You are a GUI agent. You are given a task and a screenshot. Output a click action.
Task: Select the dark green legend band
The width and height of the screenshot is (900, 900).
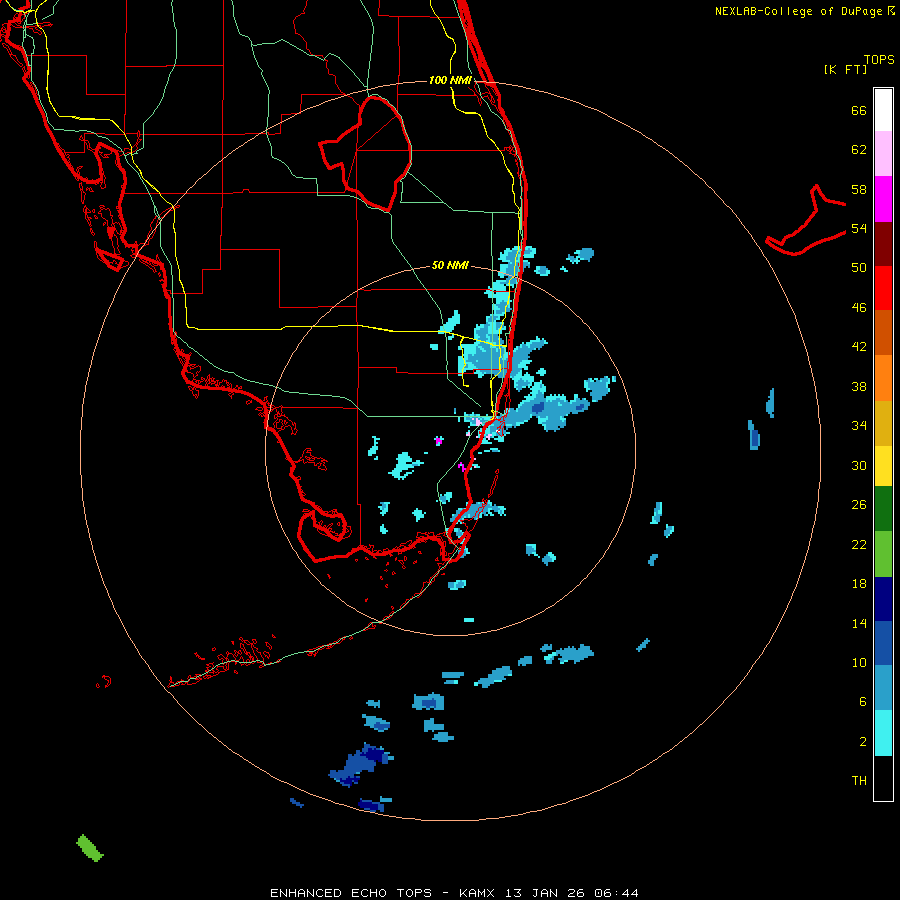point(883,509)
